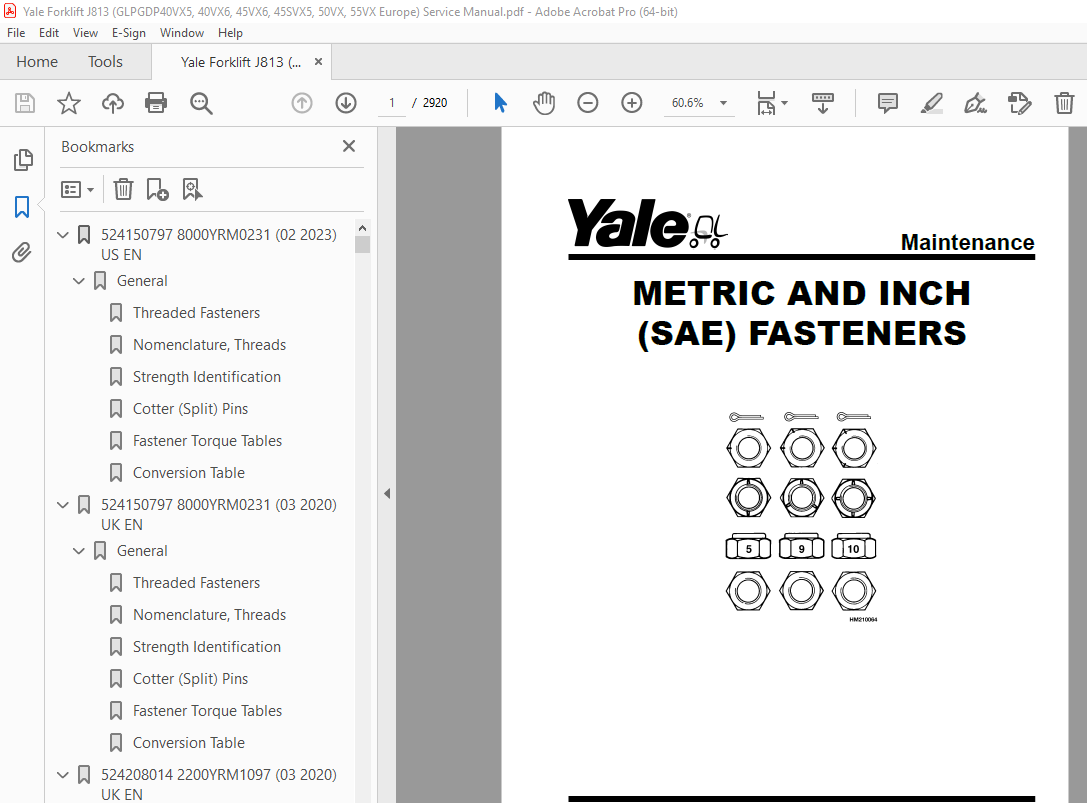Open first Fastener Torque Tables bookmark
This screenshot has height=803, width=1087.
[207, 440]
